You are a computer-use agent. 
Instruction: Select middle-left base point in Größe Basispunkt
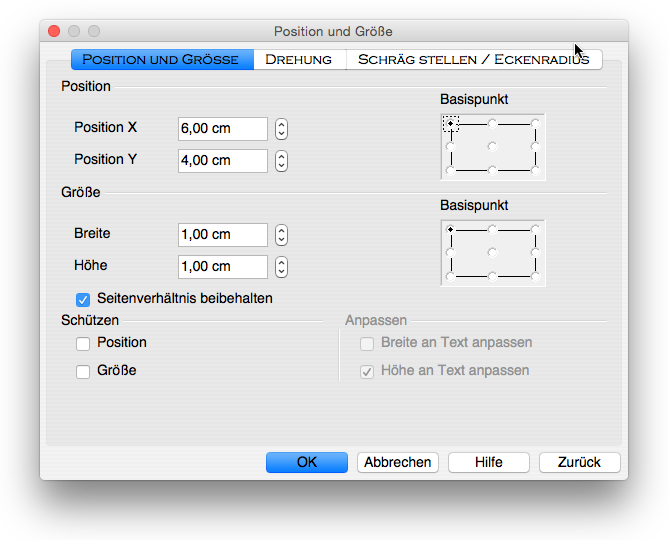[450, 253]
